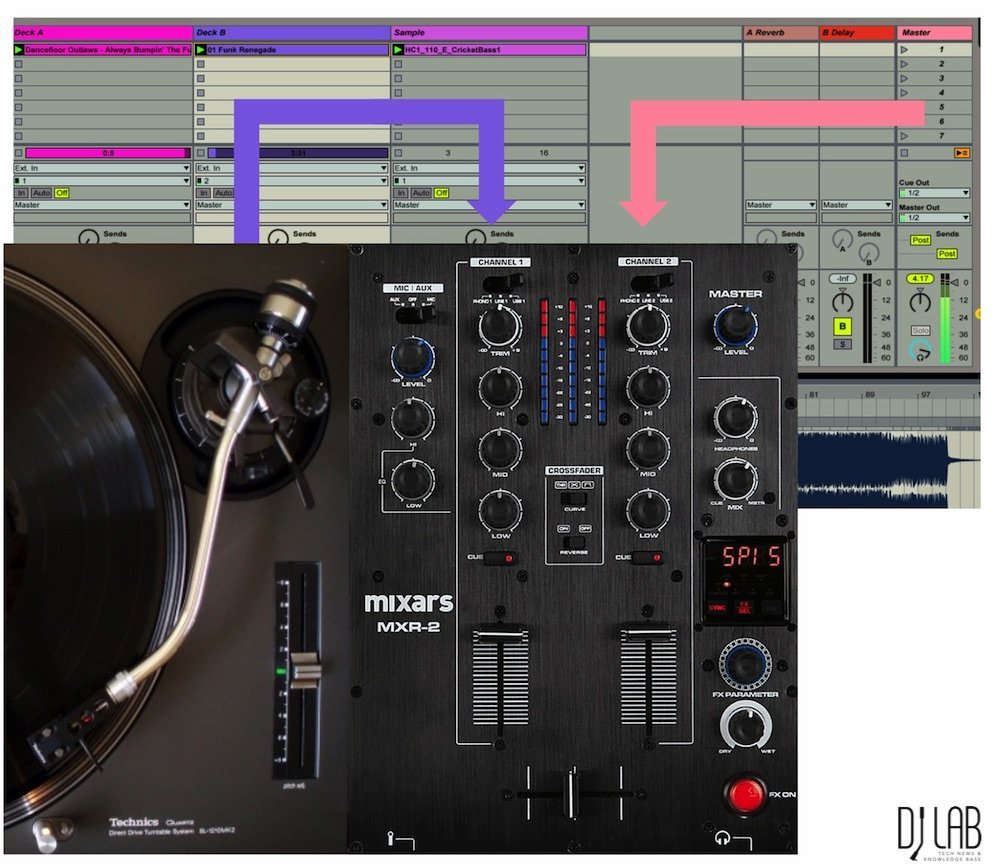Image resolution: width=1000 pixels, height=868 pixels.
Task: Select the A Reverb return track header
Action: pos(780,32)
